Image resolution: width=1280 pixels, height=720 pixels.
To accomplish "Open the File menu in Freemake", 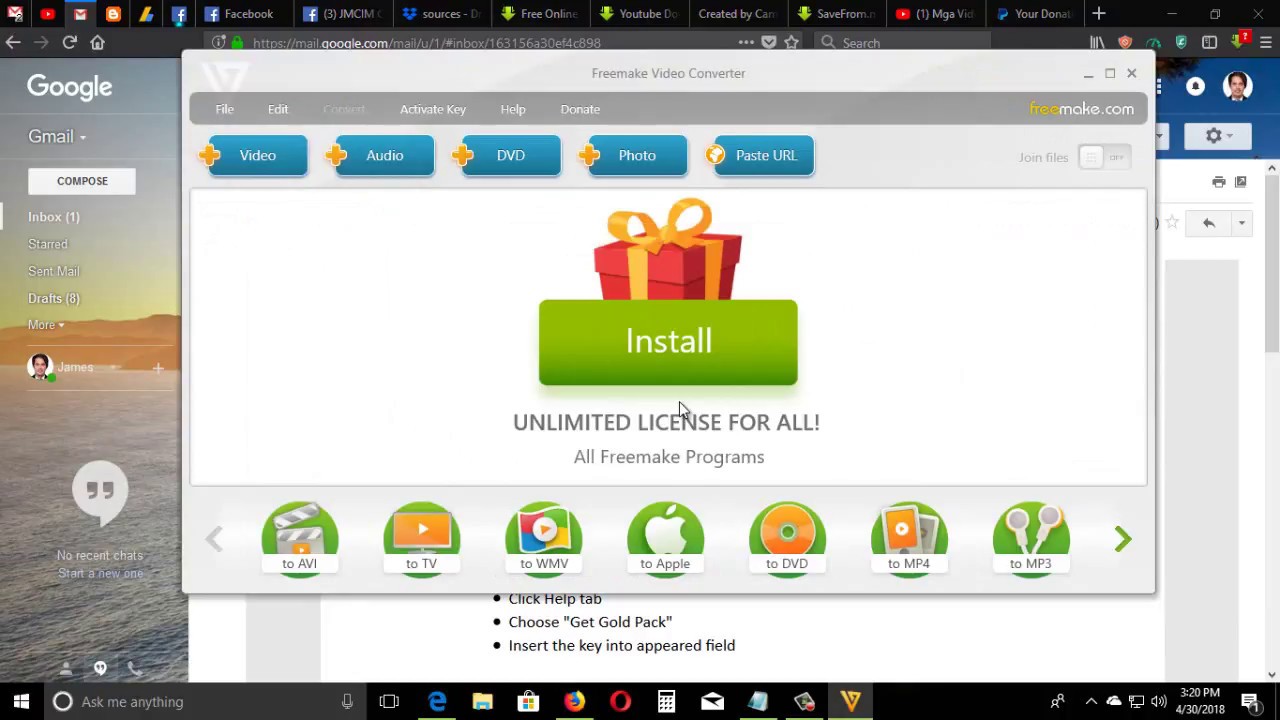I will pyautogui.click(x=224, y=109).
